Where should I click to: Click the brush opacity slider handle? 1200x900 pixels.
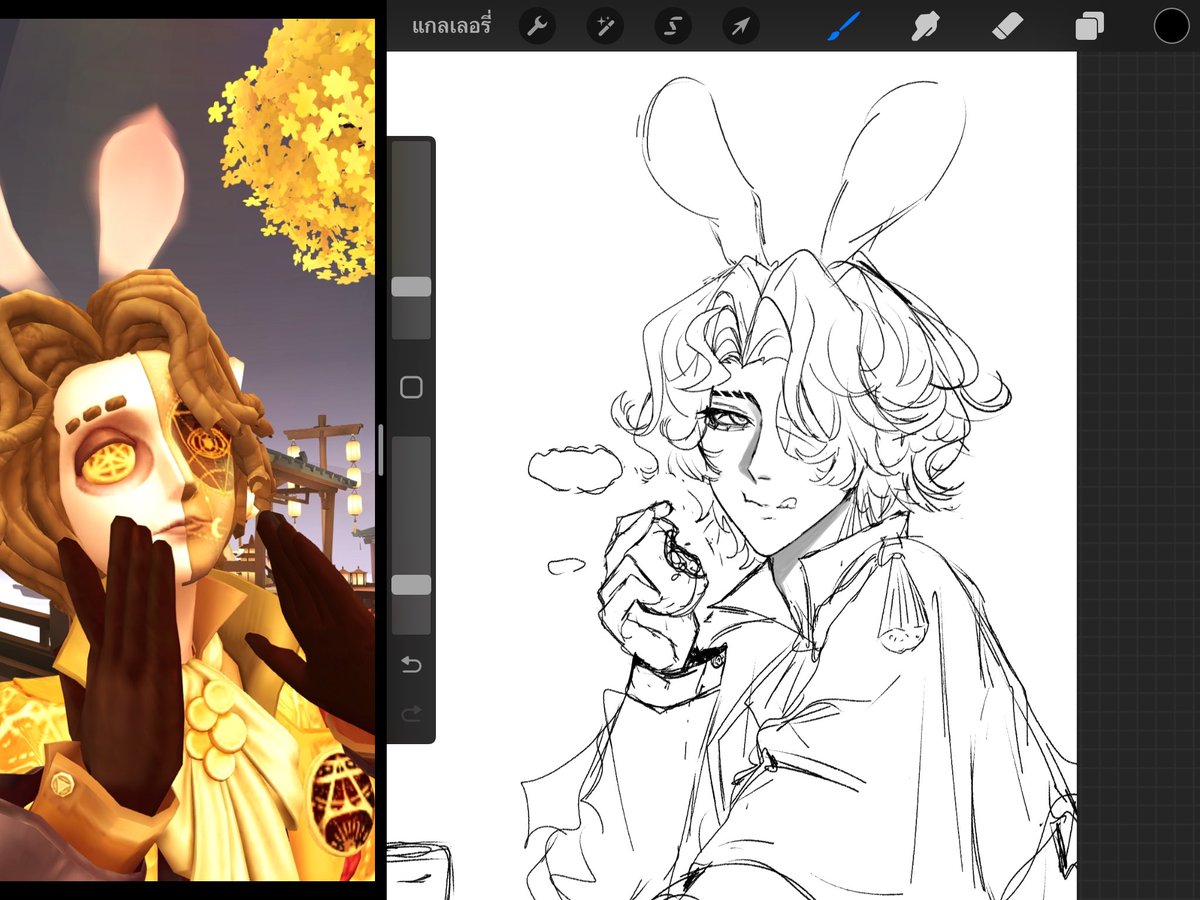[411, 585]
